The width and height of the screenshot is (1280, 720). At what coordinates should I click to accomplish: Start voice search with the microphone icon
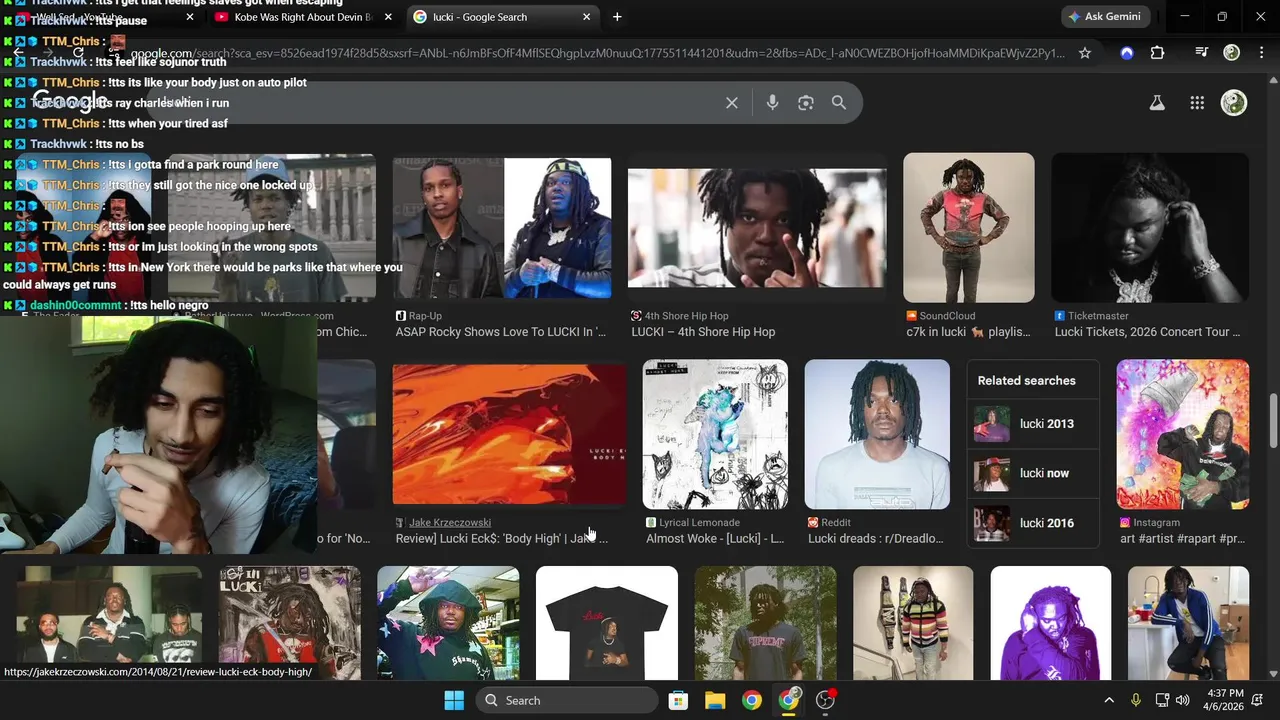pos(772,103)
